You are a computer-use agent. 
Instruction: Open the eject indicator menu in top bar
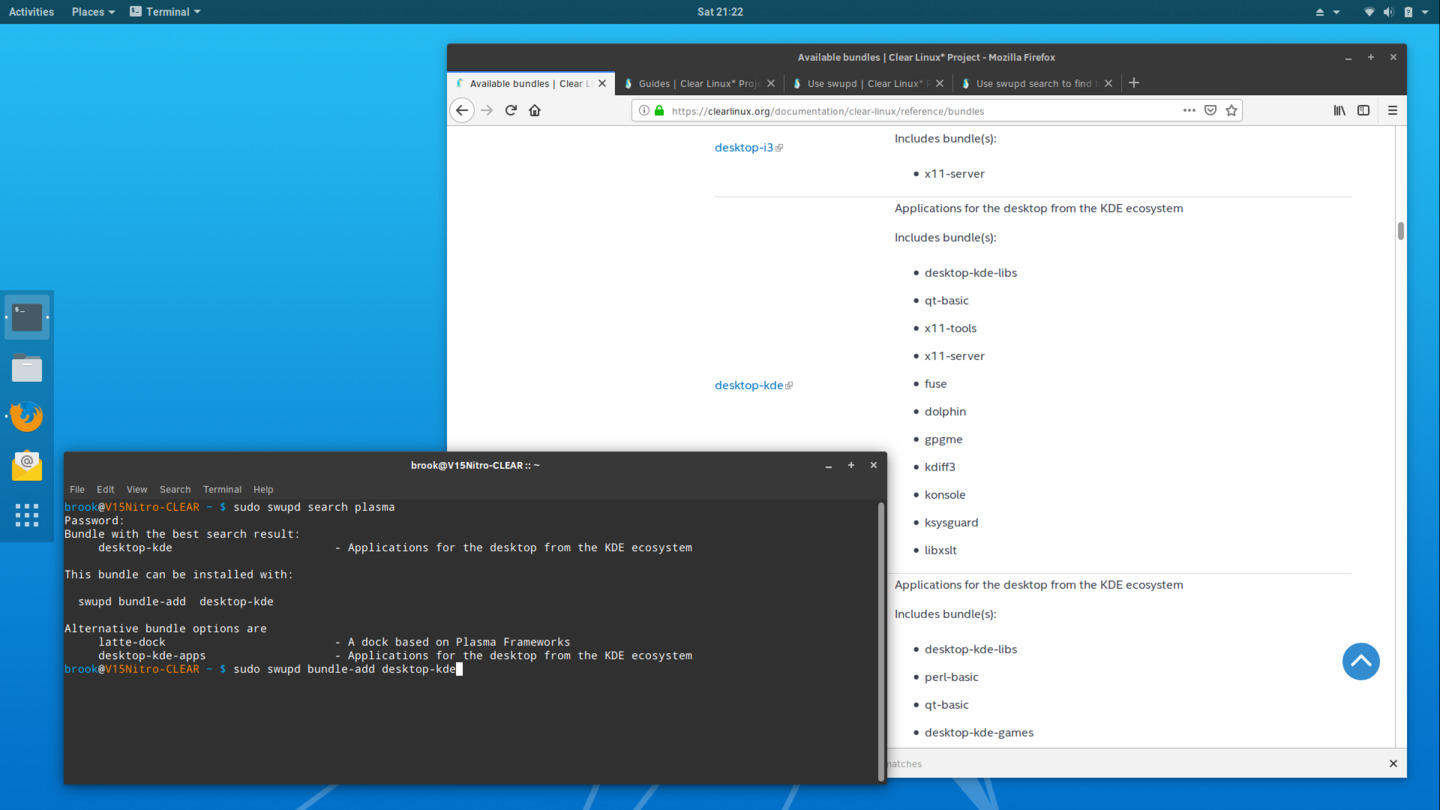pyautogui.click(x=1326, y=12)
